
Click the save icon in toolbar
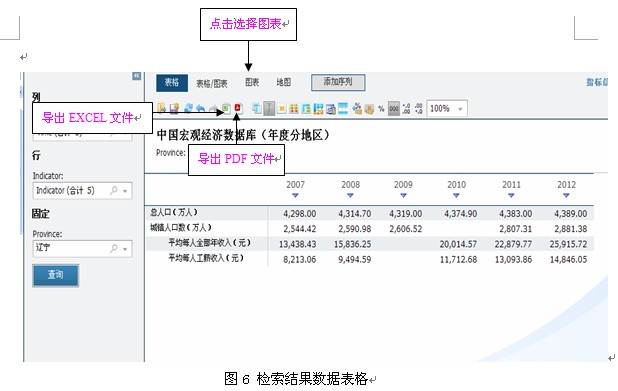click(175, 108)
